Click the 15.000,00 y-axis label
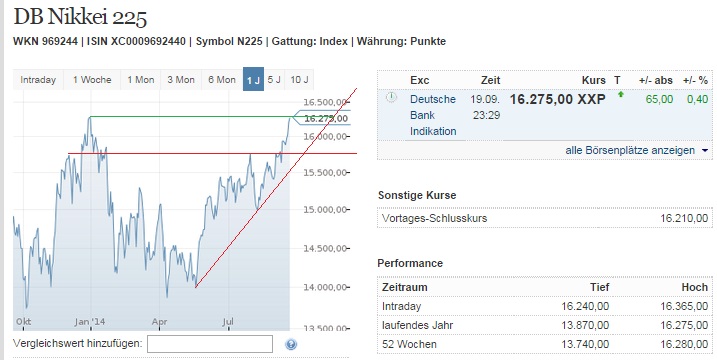This screenshot has height=360, width=717. tap(325, 210)
